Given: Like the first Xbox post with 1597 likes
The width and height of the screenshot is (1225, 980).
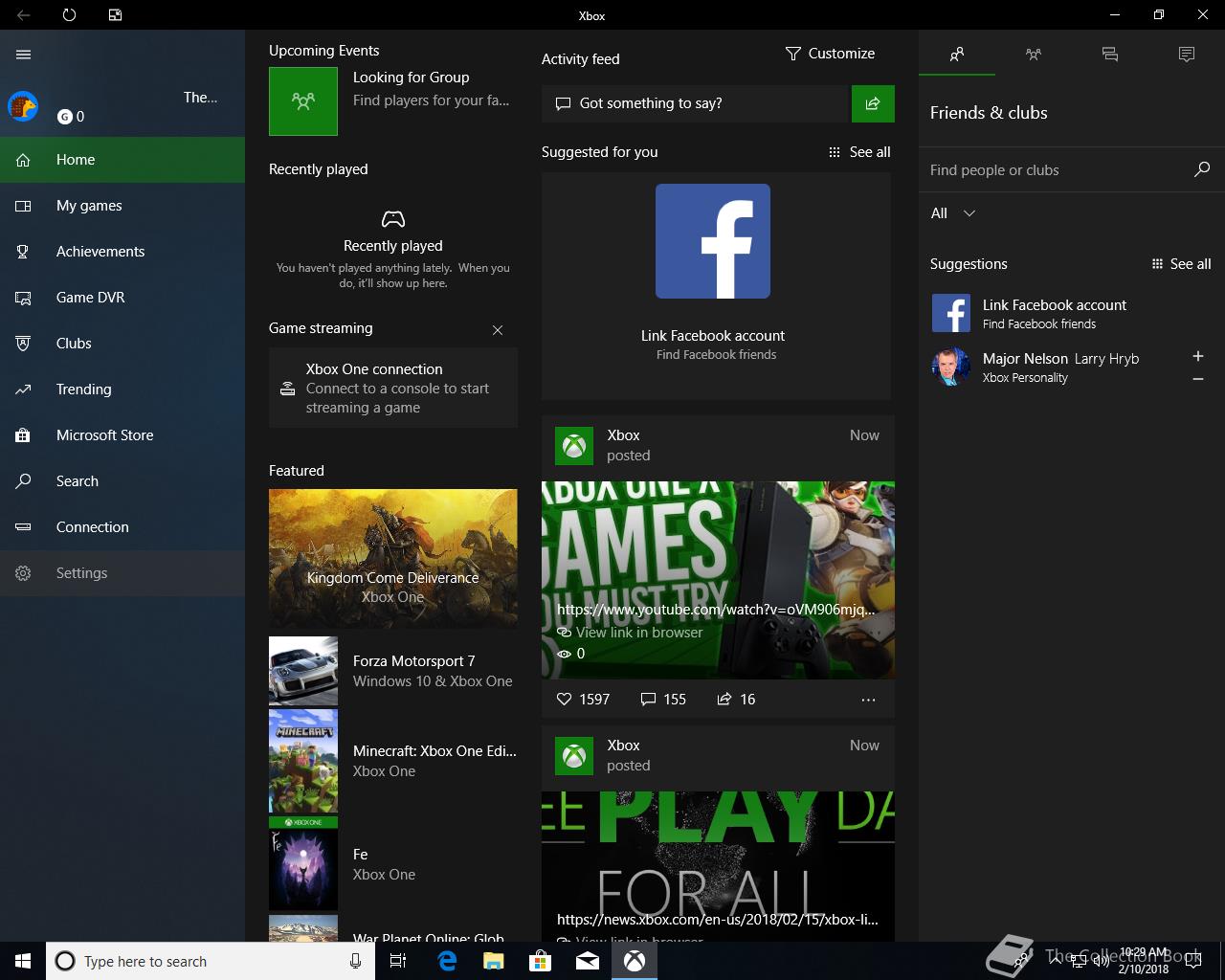Looking at the screenshot, I should (x=583, y=700).
